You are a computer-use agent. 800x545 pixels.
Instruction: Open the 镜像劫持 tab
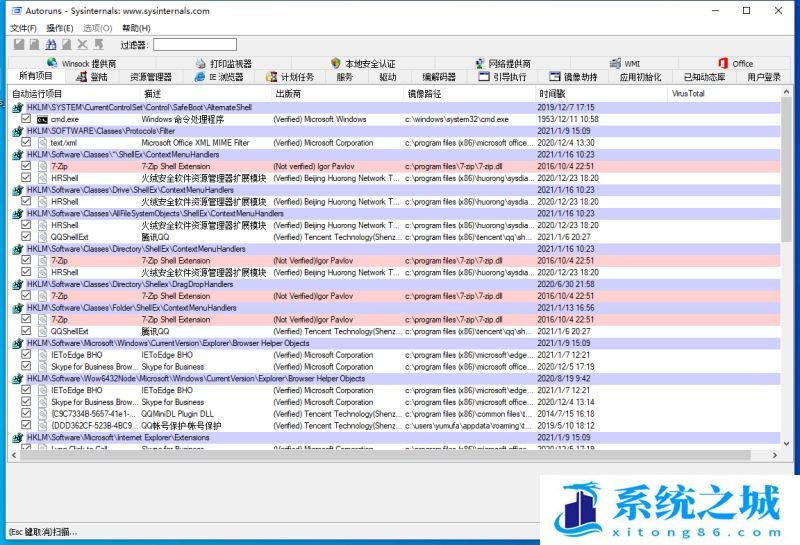pos(573,77)
